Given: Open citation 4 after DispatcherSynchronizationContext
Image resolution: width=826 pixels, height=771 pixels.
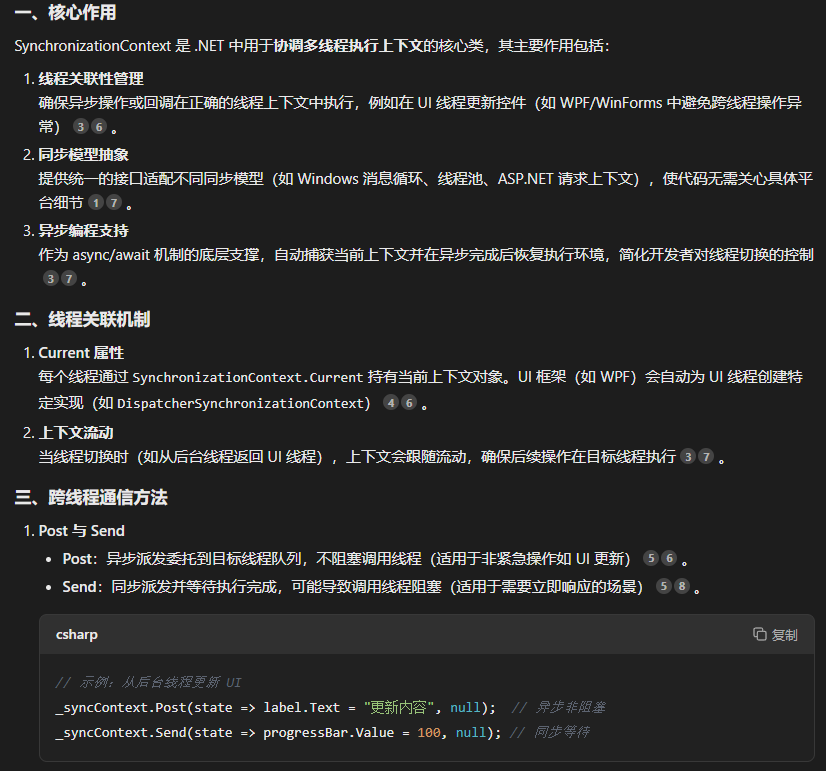Looking at the screenshot, I should [391, 403].
